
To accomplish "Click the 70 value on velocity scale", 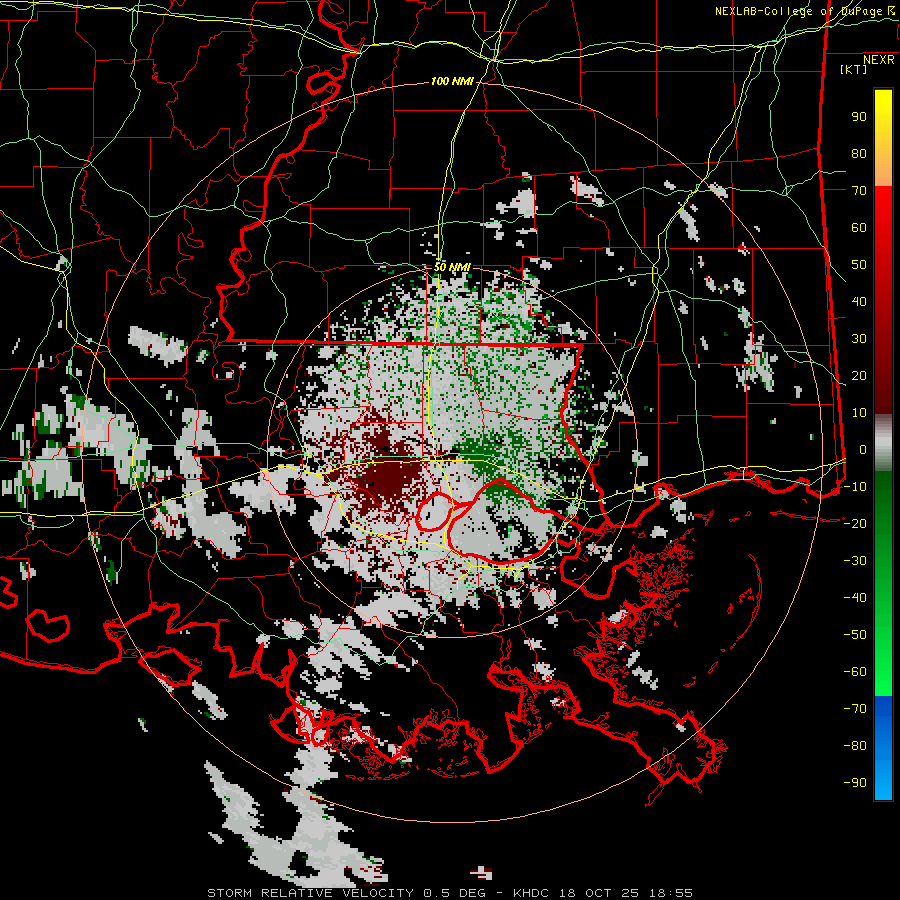I will pyautogui.click(x=859, y=191).
